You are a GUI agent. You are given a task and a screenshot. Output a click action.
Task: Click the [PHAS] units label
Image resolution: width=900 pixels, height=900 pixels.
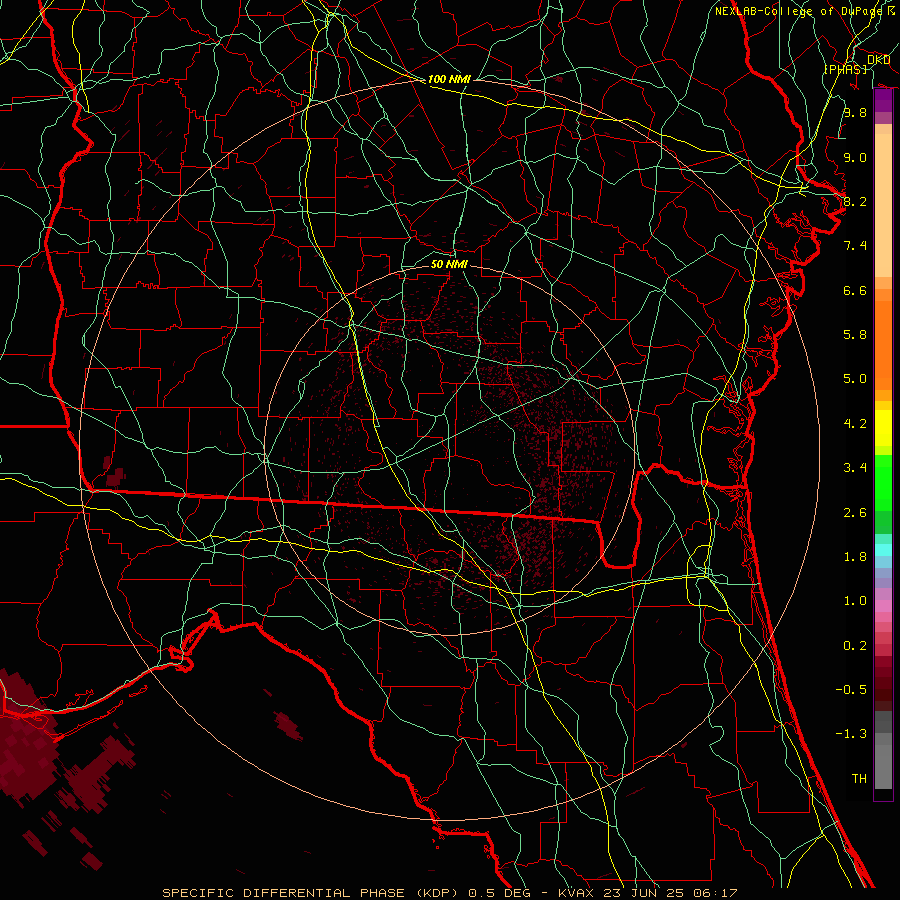(845, 69)
